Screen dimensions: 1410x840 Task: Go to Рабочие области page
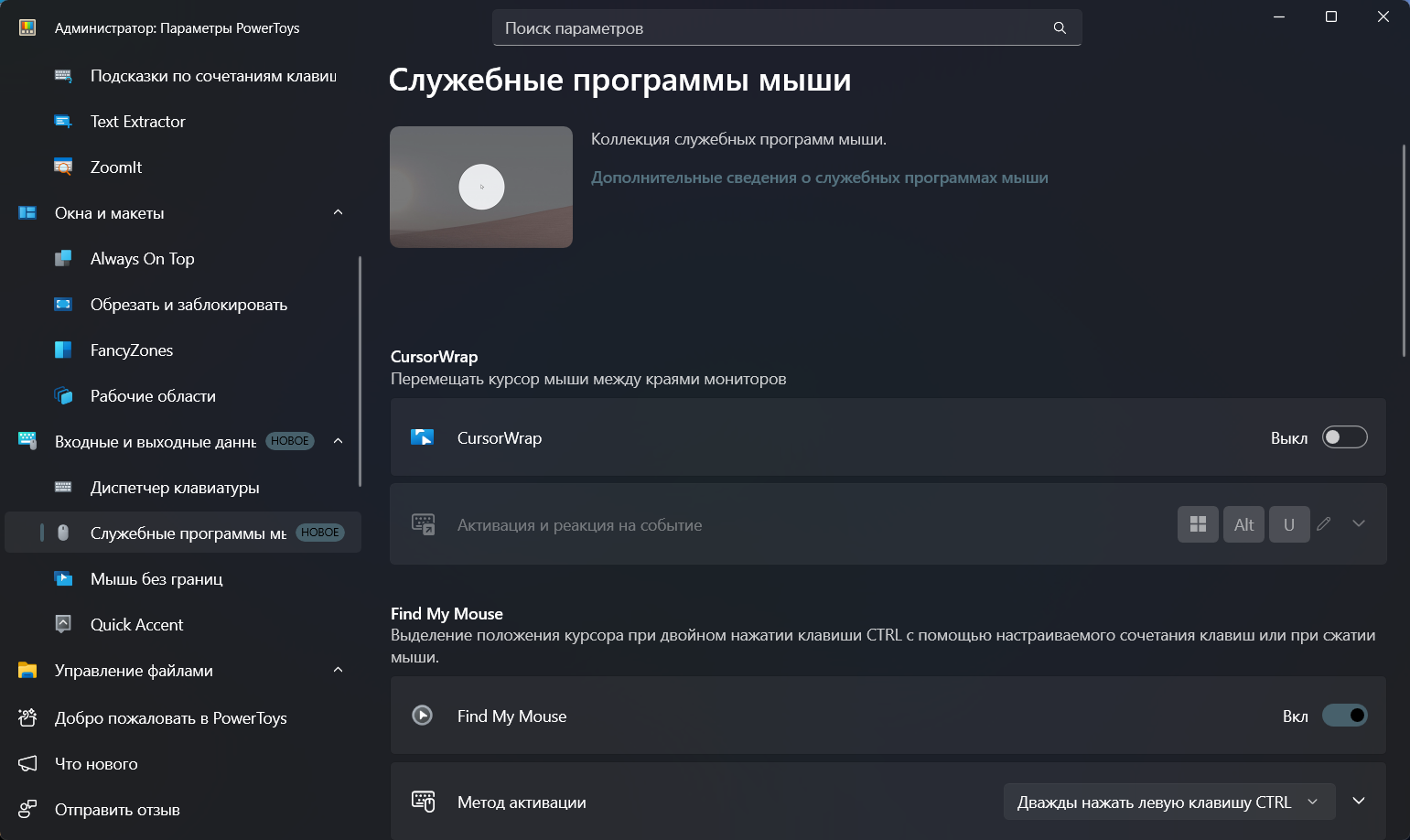pos(153,396)
